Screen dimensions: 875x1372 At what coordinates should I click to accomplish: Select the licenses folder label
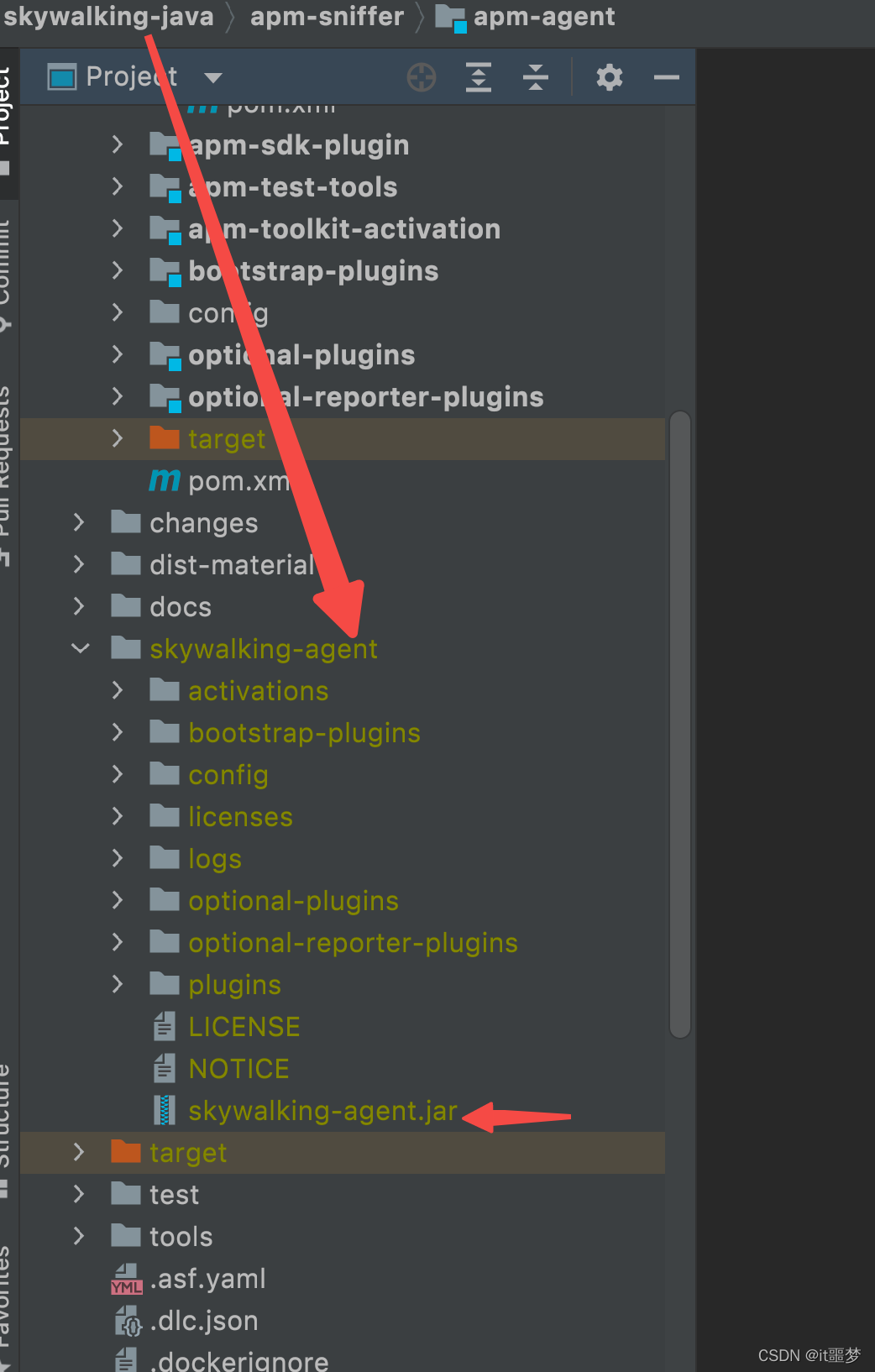coord(240,817)
